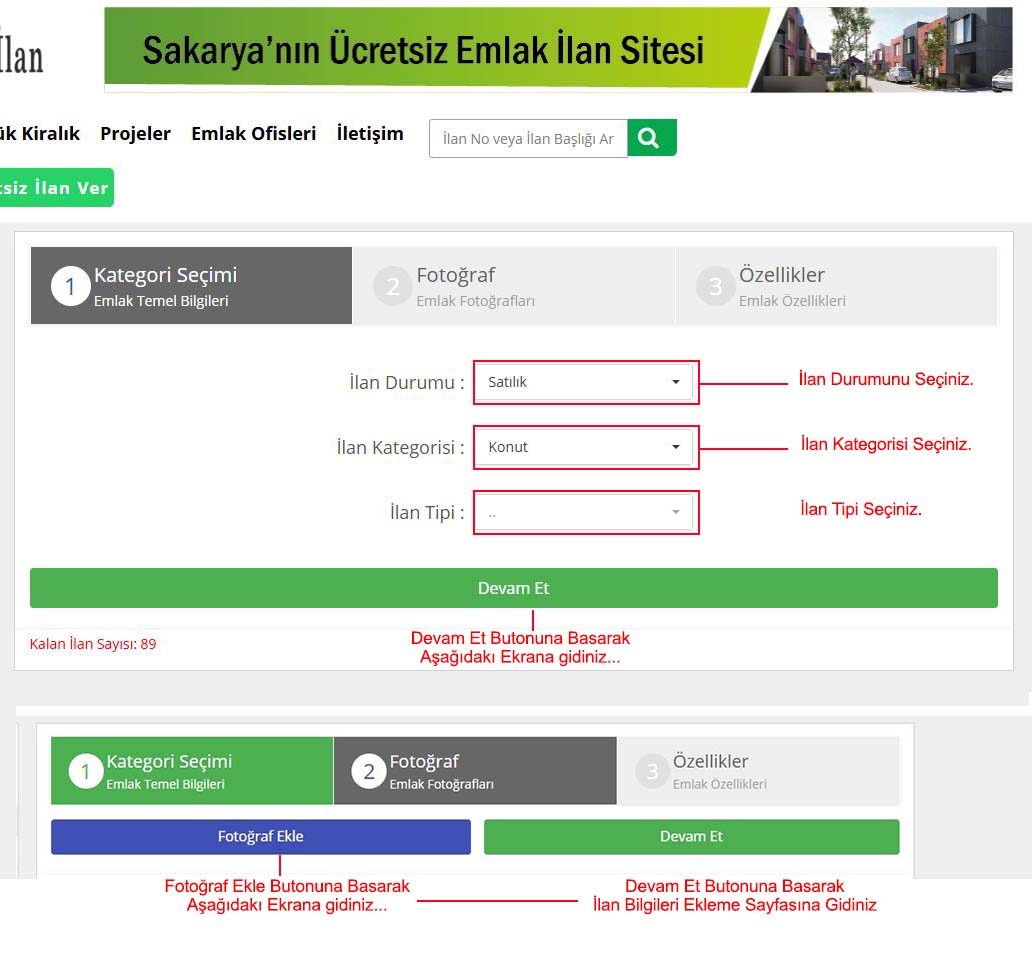This screenshot has height=961, width=1032.
Task: Click the number 1 circle on the dark gray Kategori Seçimi step
Action: point(70,287)
